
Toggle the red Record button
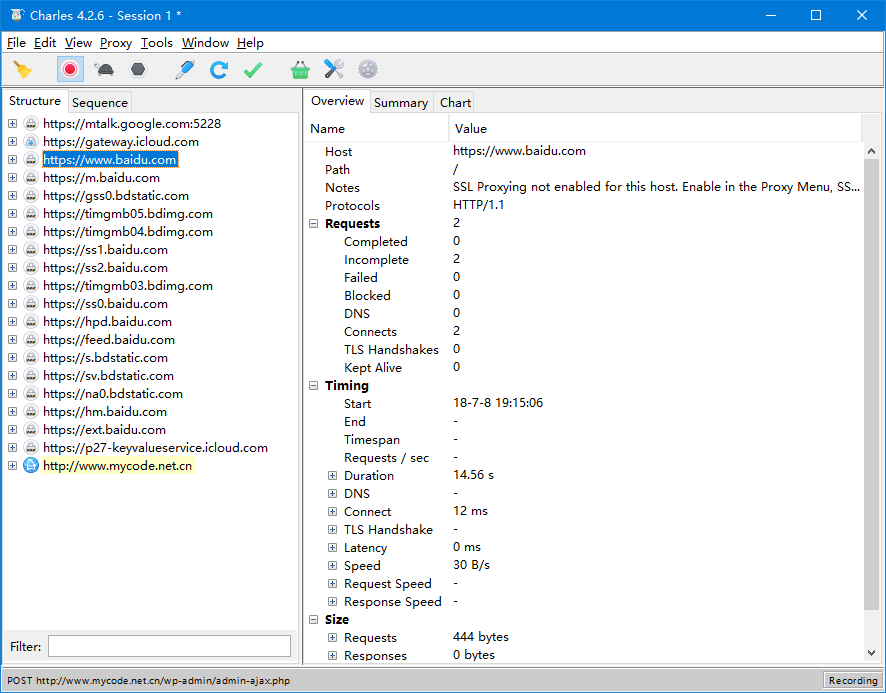click(70, 70)
